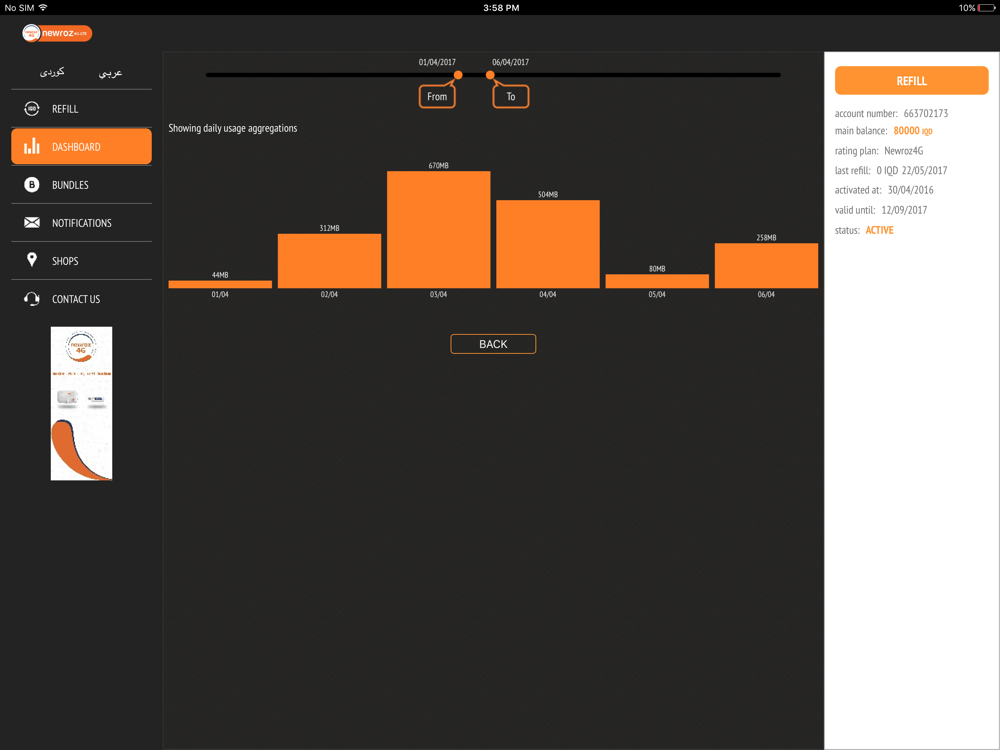Select the 01/04 bar showing 44MB

point(220,284)
